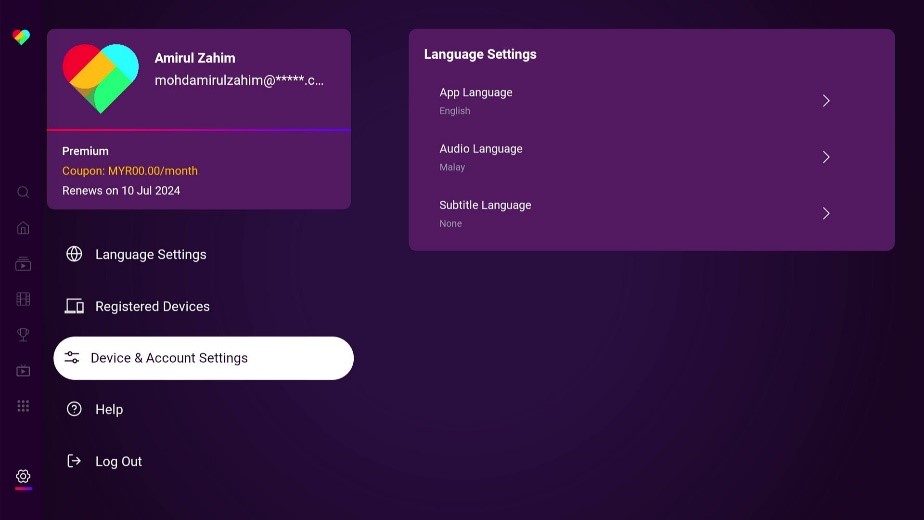The width and height of the screenshot is (924, 520).
Task: Click the large heart profile avatar
Action: pos(101,78)
